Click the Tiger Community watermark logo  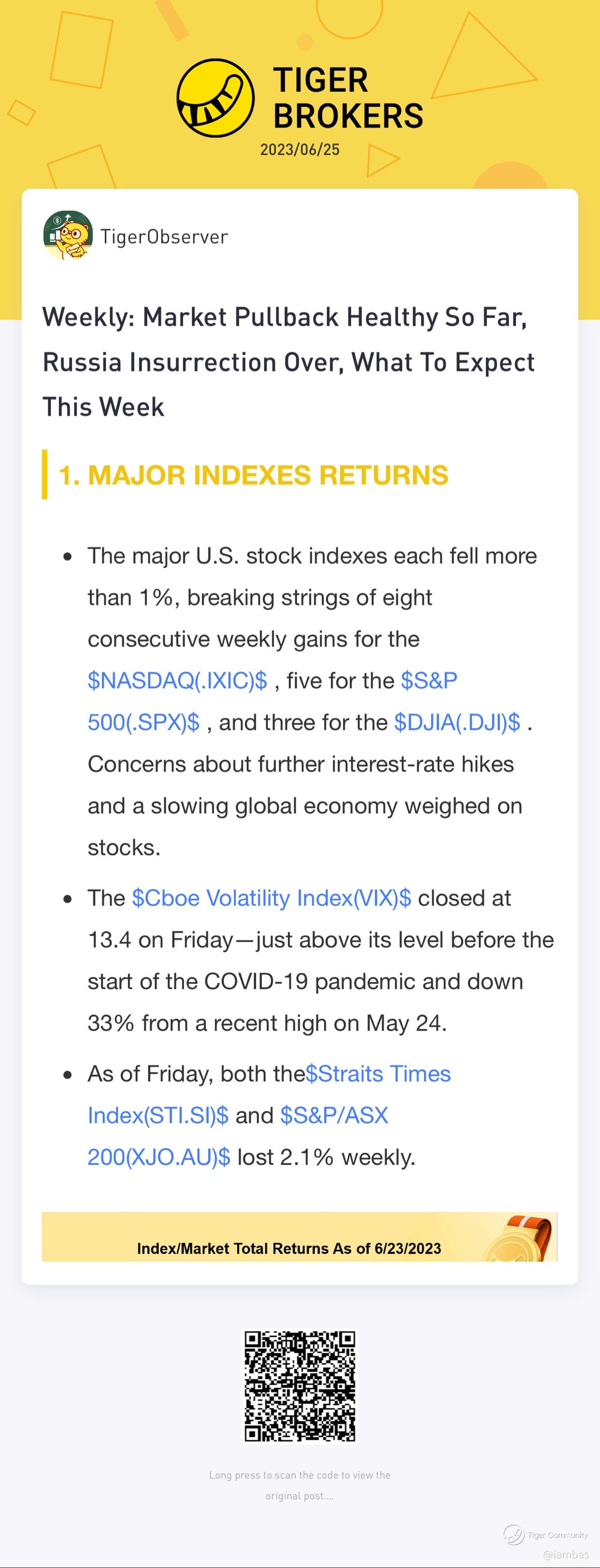pyautogui.click(x=514, y=1535)
